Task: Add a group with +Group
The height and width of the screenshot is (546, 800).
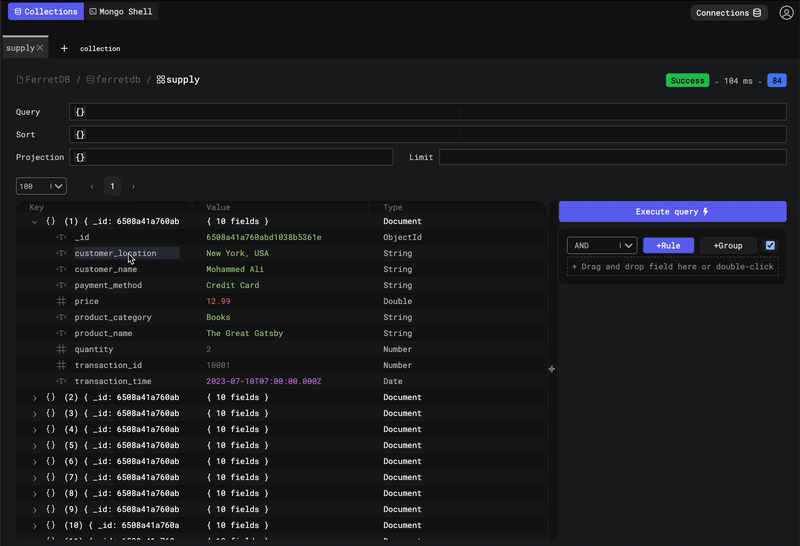Action: (x=728, y=245)
